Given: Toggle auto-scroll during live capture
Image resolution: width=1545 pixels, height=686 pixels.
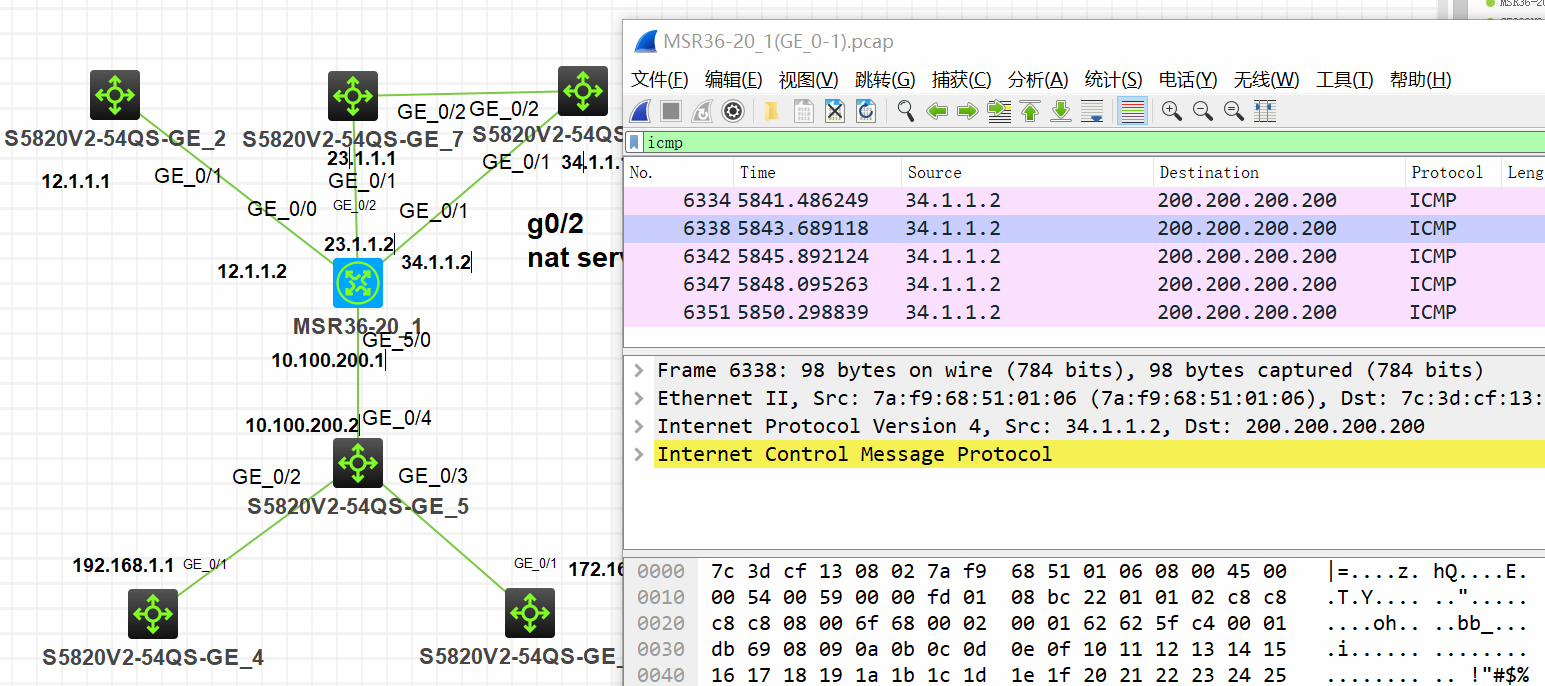Looking at the screenshot, I should (1093, 111).
